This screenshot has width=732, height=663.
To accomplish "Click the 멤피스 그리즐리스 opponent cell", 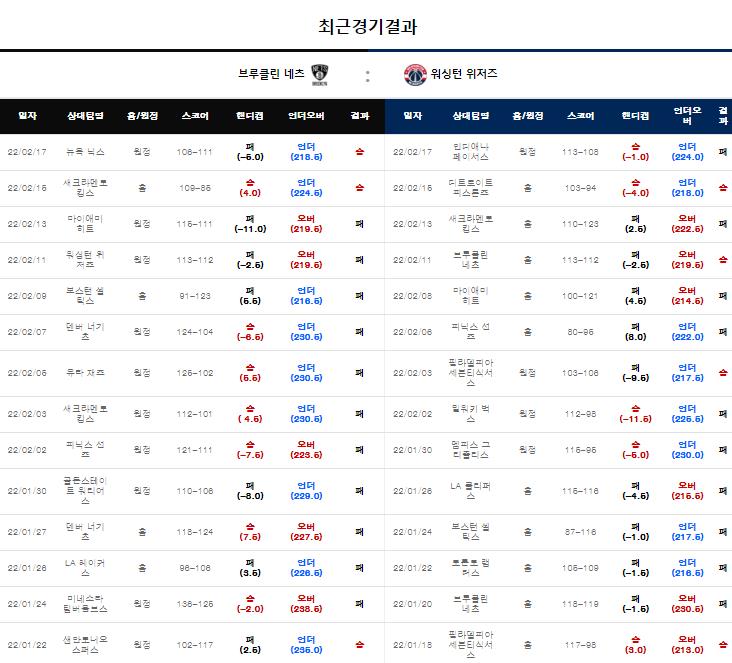I will click(x=471, y=450).
